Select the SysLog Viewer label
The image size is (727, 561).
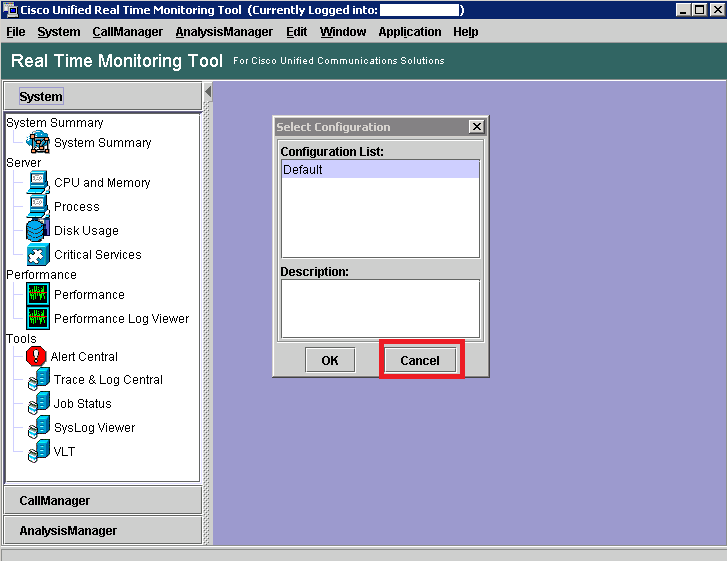tap(94, 427)
